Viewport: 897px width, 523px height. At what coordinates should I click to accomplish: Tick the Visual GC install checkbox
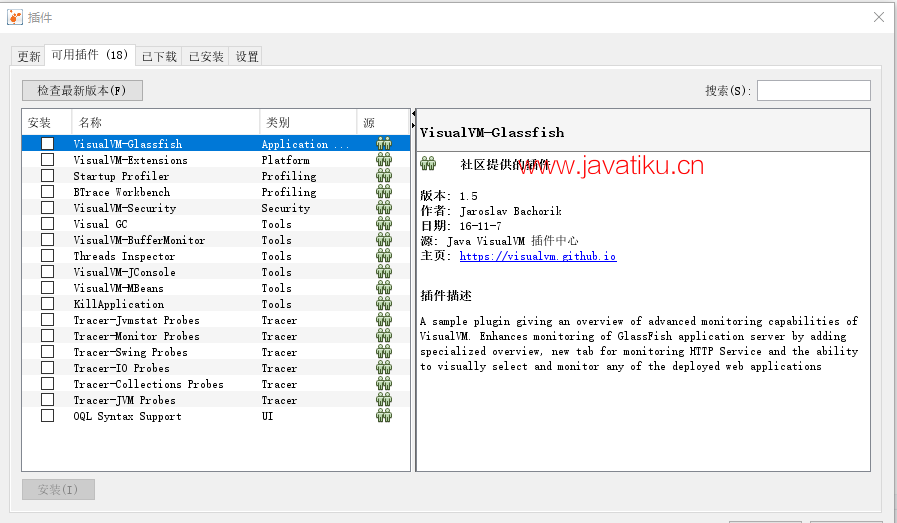click(x=47, y=224)
